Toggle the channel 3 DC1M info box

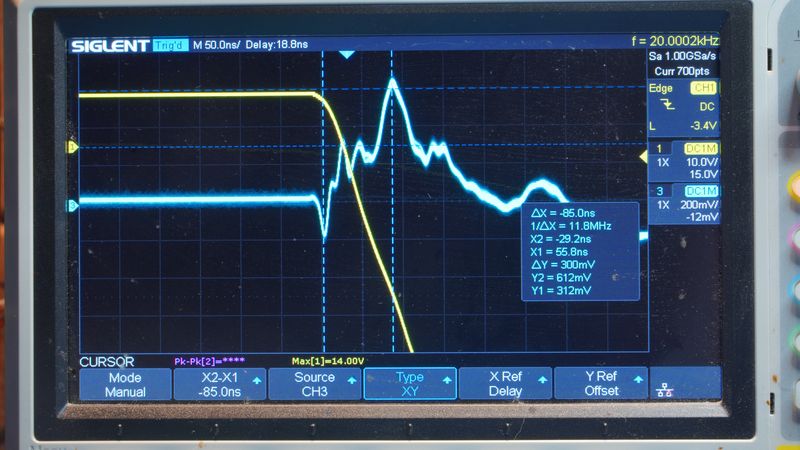(682, 204)
